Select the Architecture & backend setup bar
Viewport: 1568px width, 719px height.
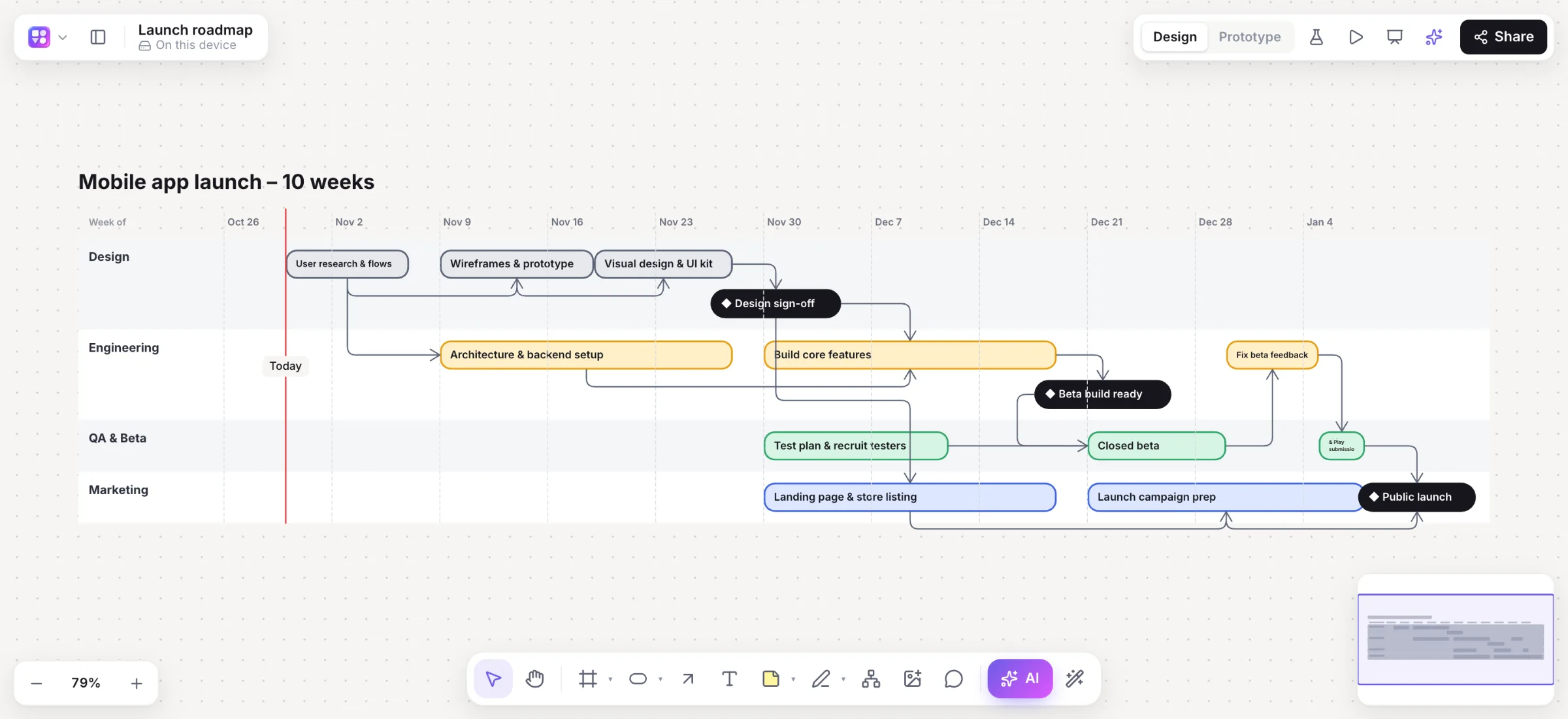586,355
